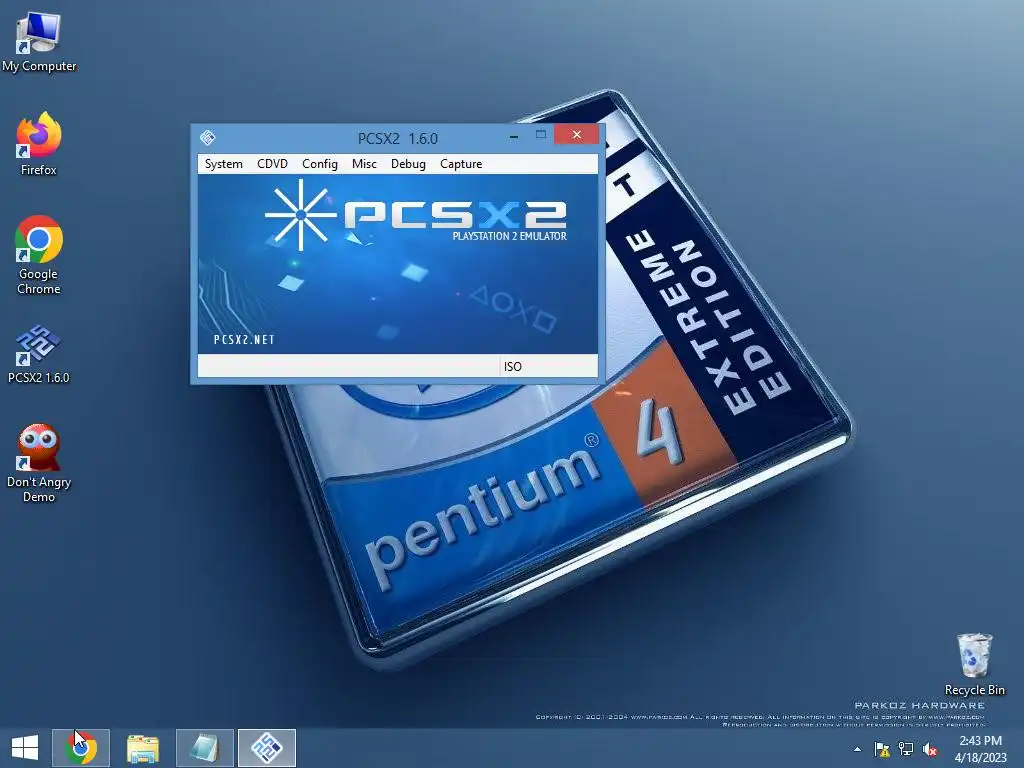
Task: Open the Windows Start button
Action: 25,748
